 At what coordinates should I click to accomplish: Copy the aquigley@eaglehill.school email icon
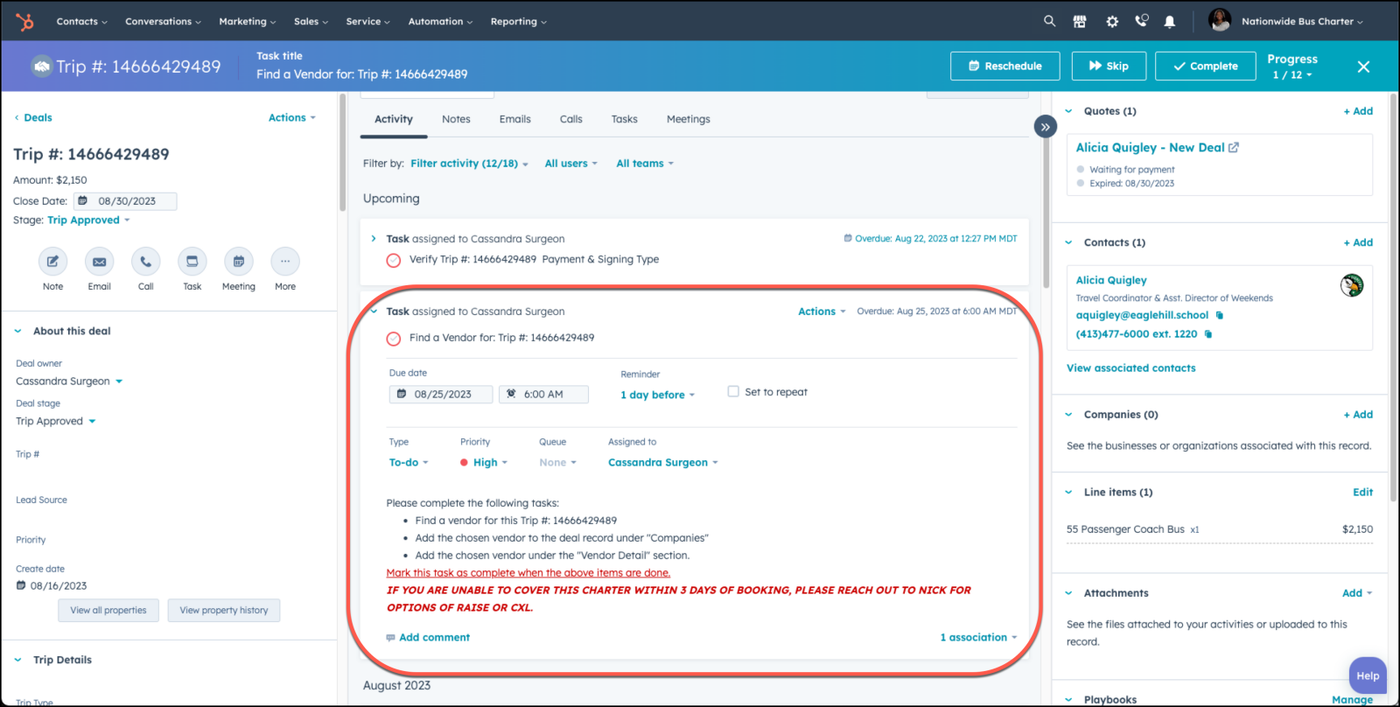1219,316
